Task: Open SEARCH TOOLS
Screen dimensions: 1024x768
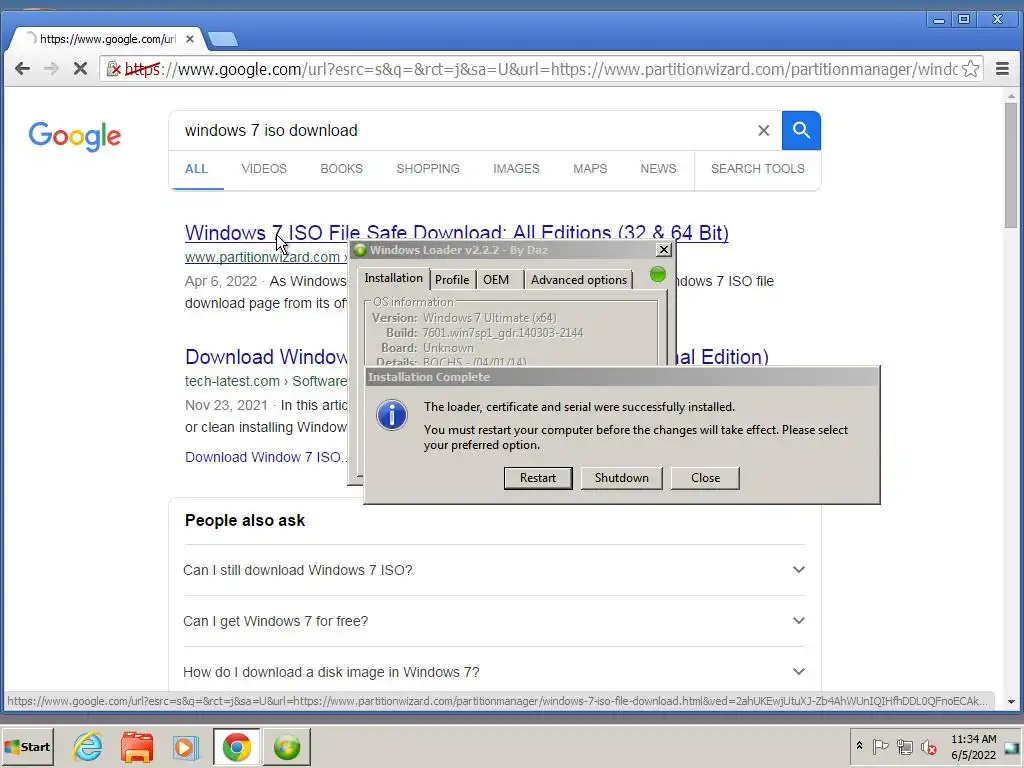Action: pyautogui.click(x=758, y=169)
